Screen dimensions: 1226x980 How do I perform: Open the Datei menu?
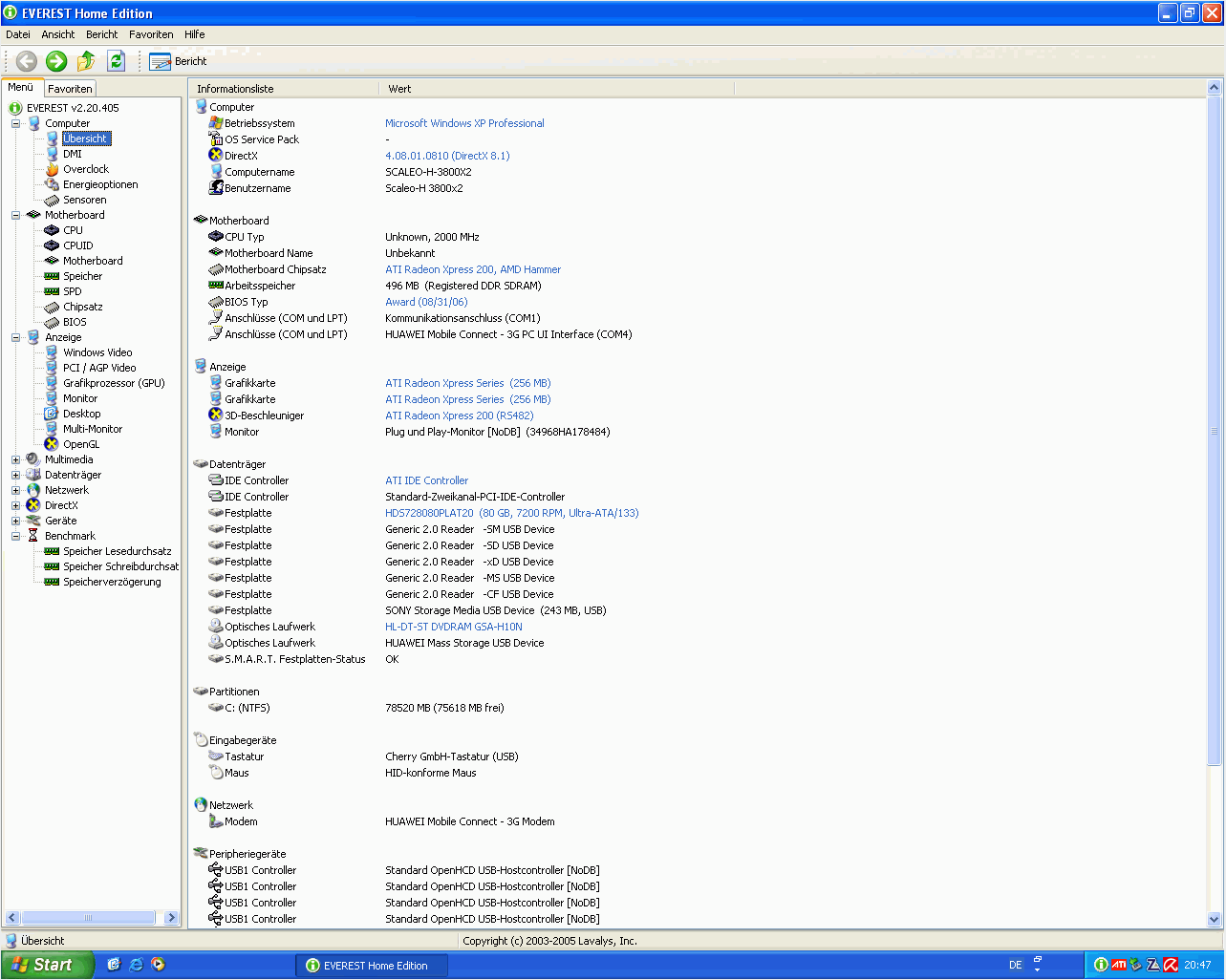pos(17,34)
